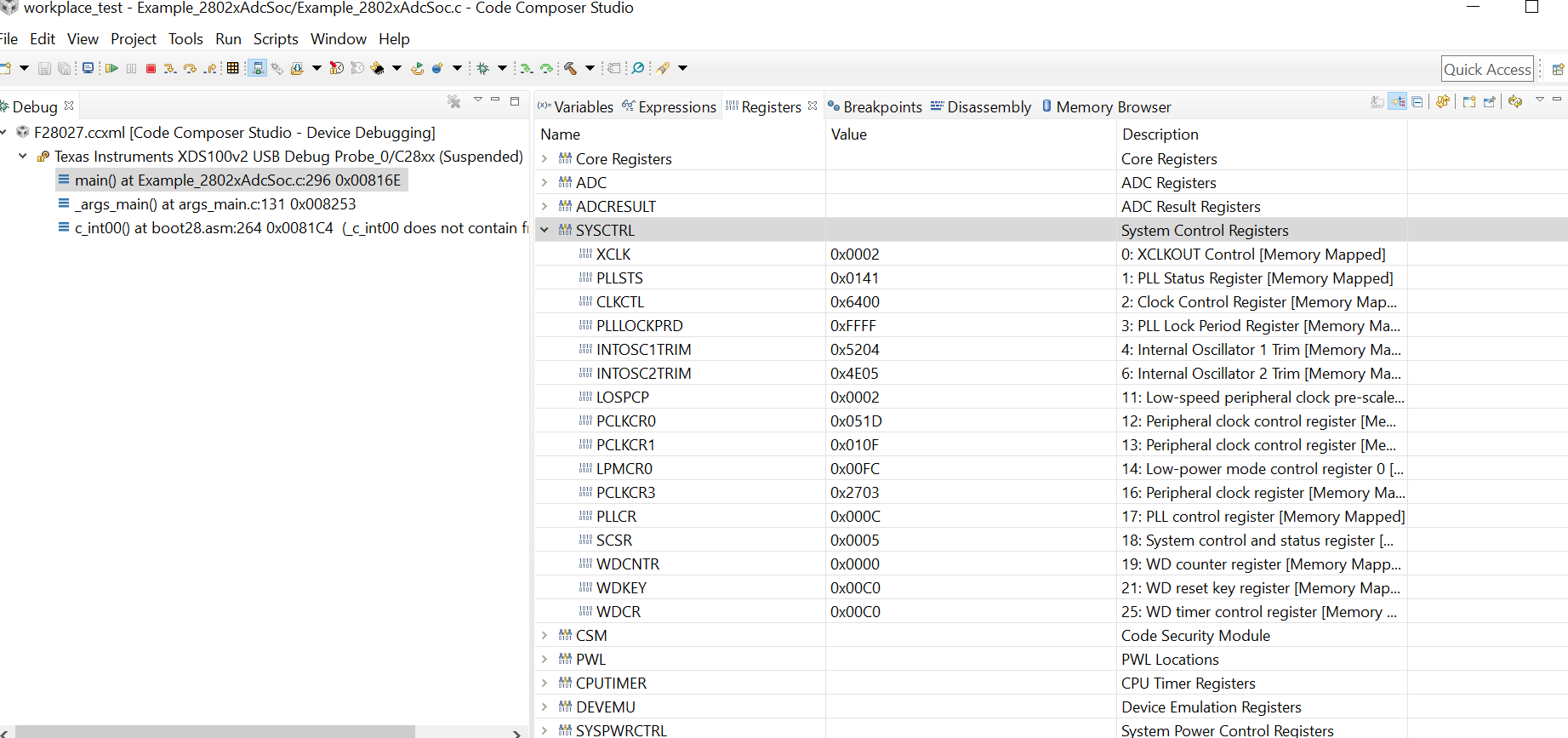Click the Refresh icon in Registers view

(1443, 102)
